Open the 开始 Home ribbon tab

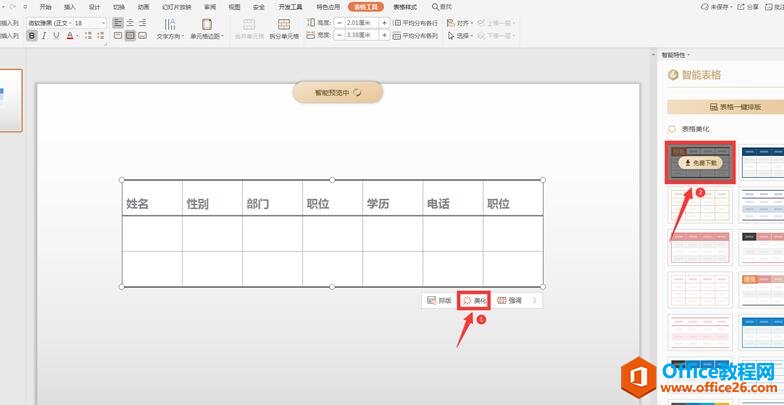coord(45,7)
